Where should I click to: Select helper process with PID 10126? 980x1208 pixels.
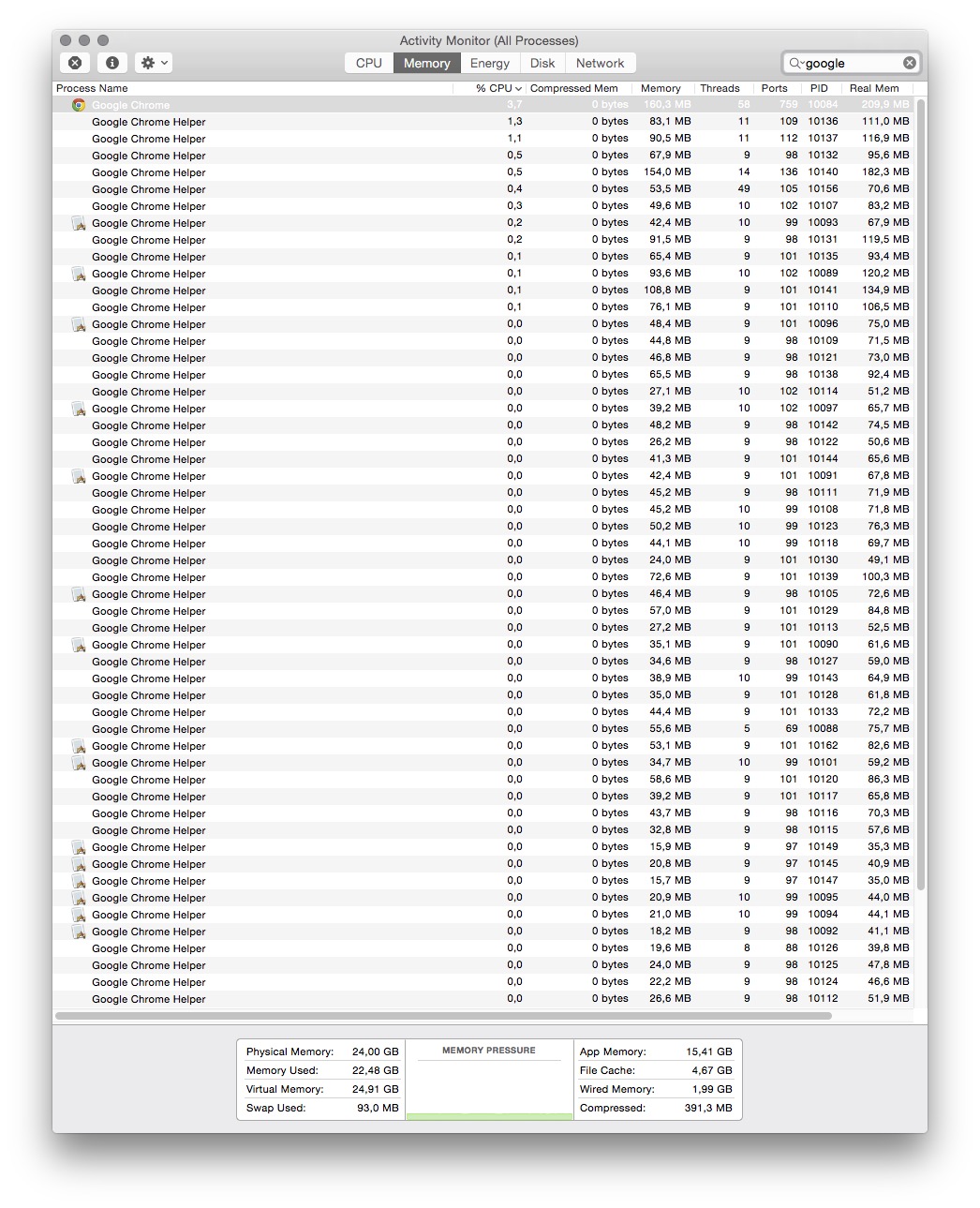click(x=483, y=948)
